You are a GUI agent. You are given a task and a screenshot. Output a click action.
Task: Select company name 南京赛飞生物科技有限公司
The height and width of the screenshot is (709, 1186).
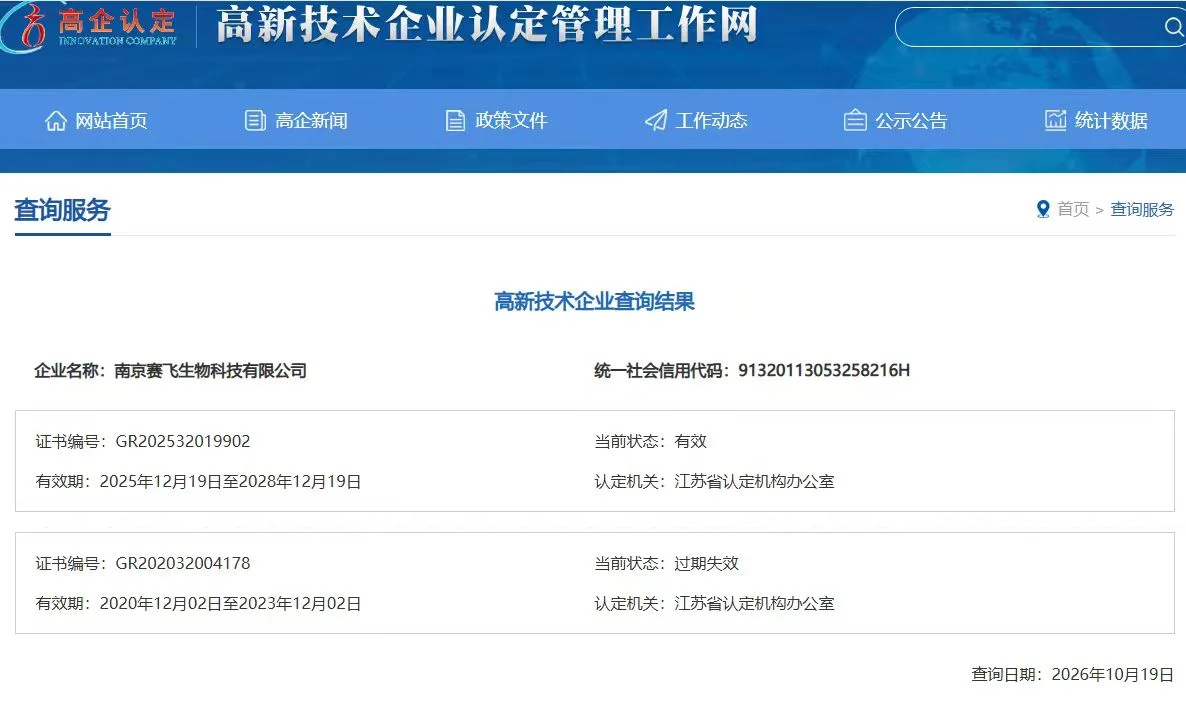pyautogui.click(x=210, y=371)
